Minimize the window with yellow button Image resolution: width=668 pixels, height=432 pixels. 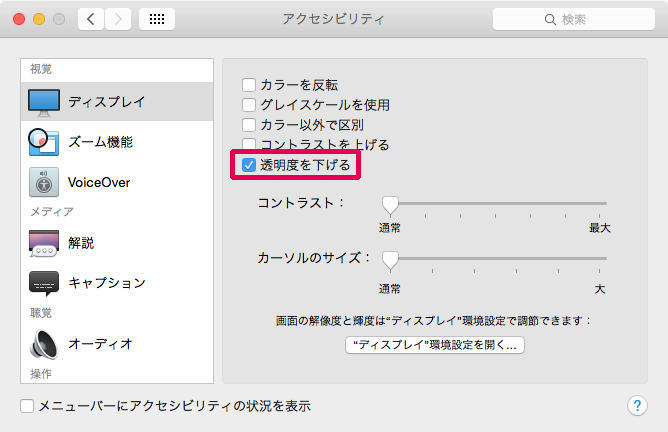39,19
